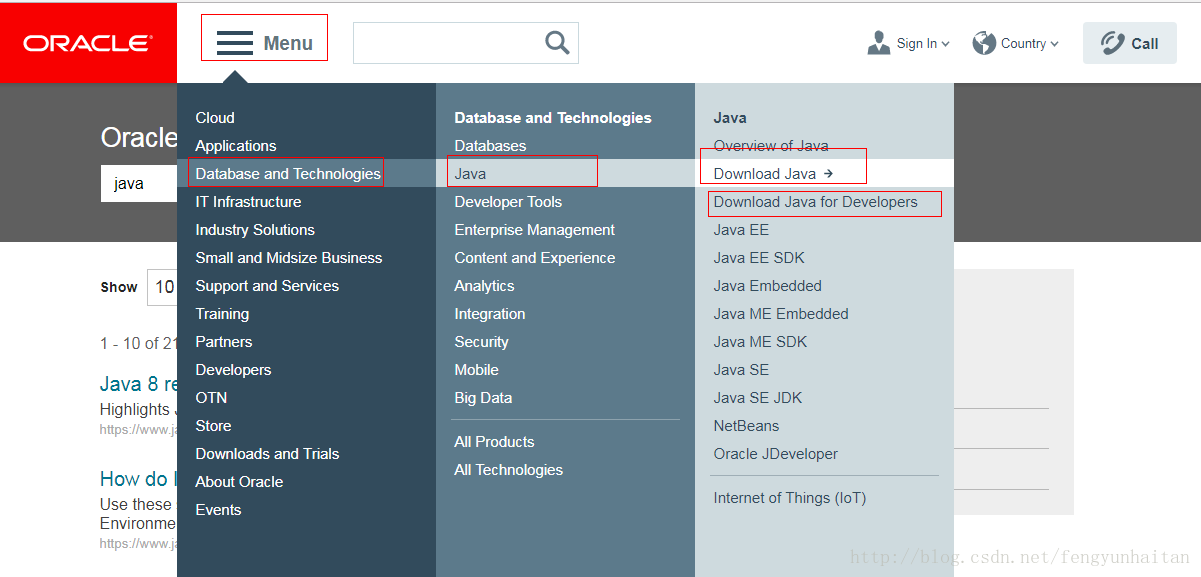Open Download Java for Developers
The width and height of the screenshot is (1201, 577).
point(815,202)
